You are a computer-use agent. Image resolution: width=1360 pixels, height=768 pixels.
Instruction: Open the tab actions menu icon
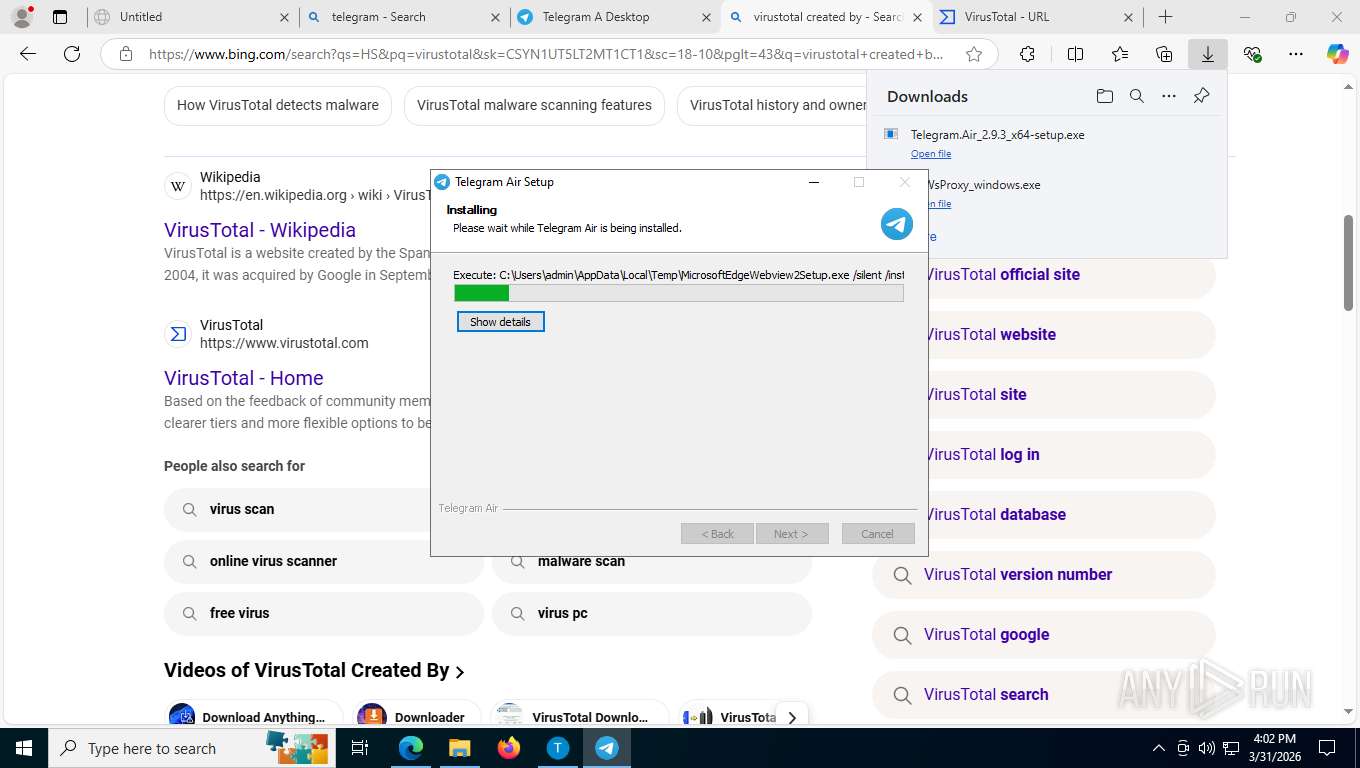pyautogui.click(x=60, y=17)
